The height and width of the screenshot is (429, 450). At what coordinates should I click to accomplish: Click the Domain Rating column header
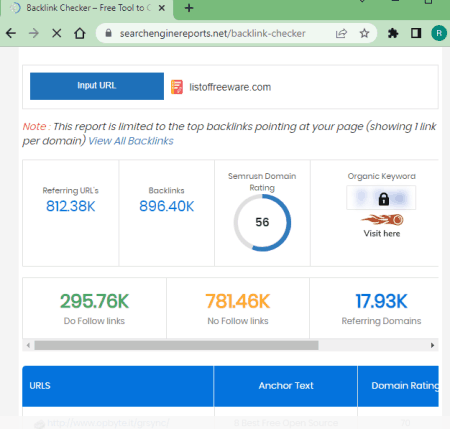pyautogui.click(x=398, y=386)
